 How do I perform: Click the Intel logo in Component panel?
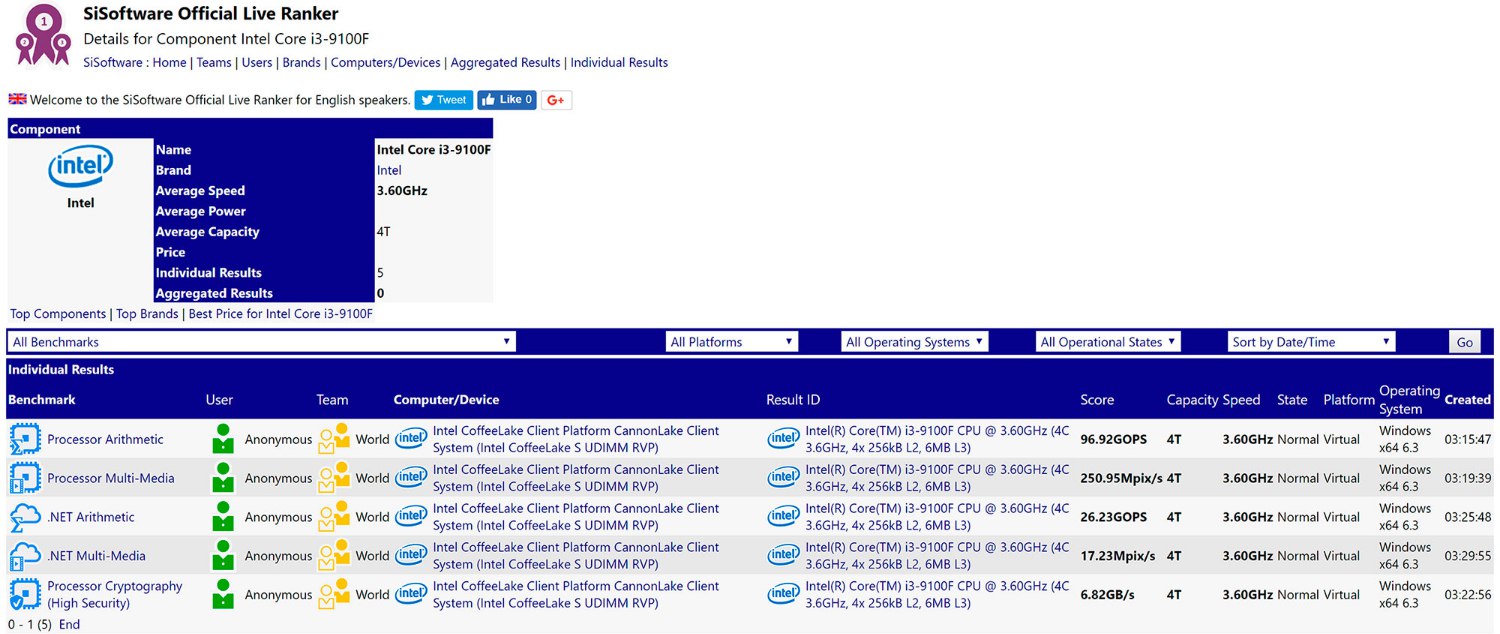(x=80, y=167)
